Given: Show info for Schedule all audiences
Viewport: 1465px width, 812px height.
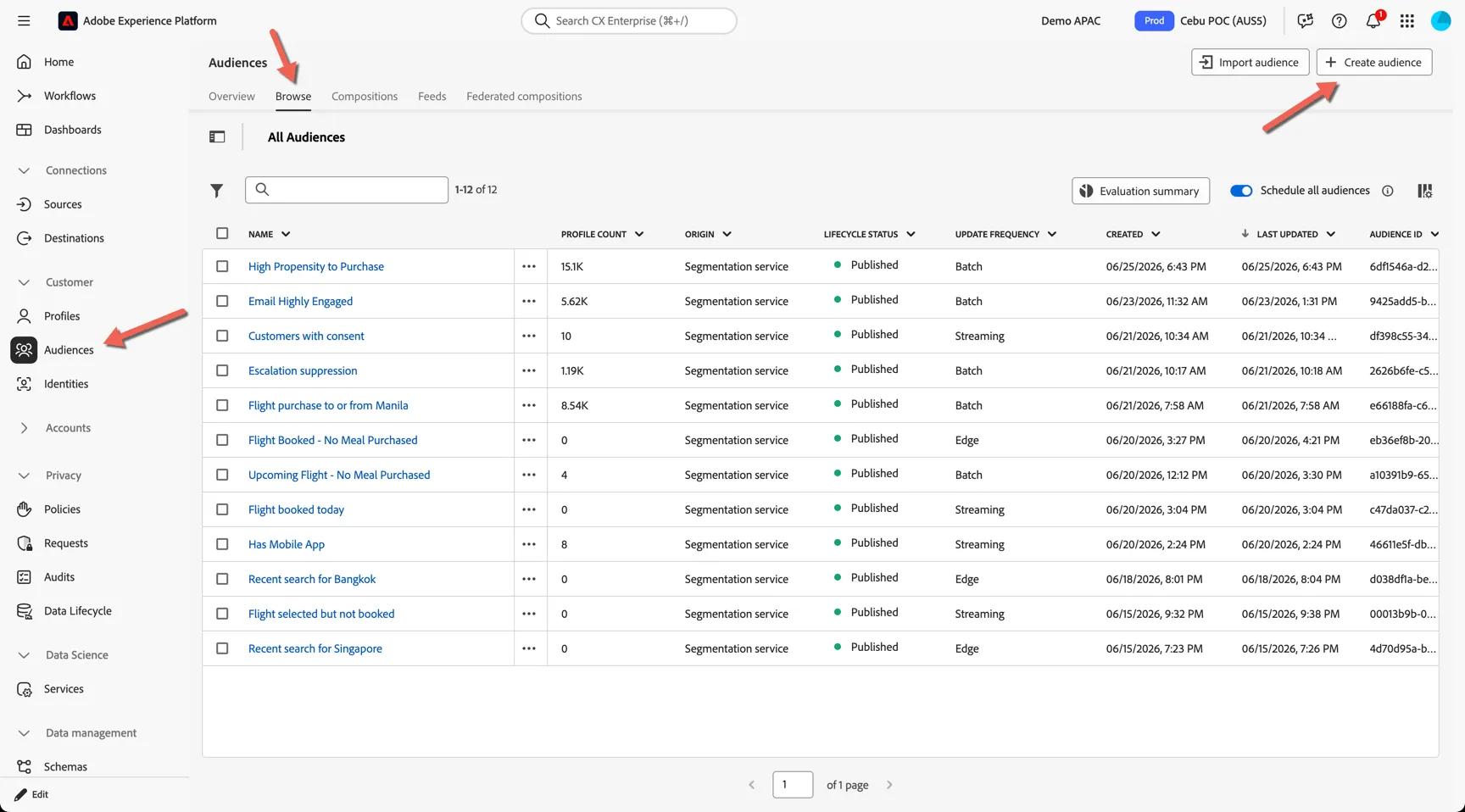Looking at the screenshot, I should 1388,191.
